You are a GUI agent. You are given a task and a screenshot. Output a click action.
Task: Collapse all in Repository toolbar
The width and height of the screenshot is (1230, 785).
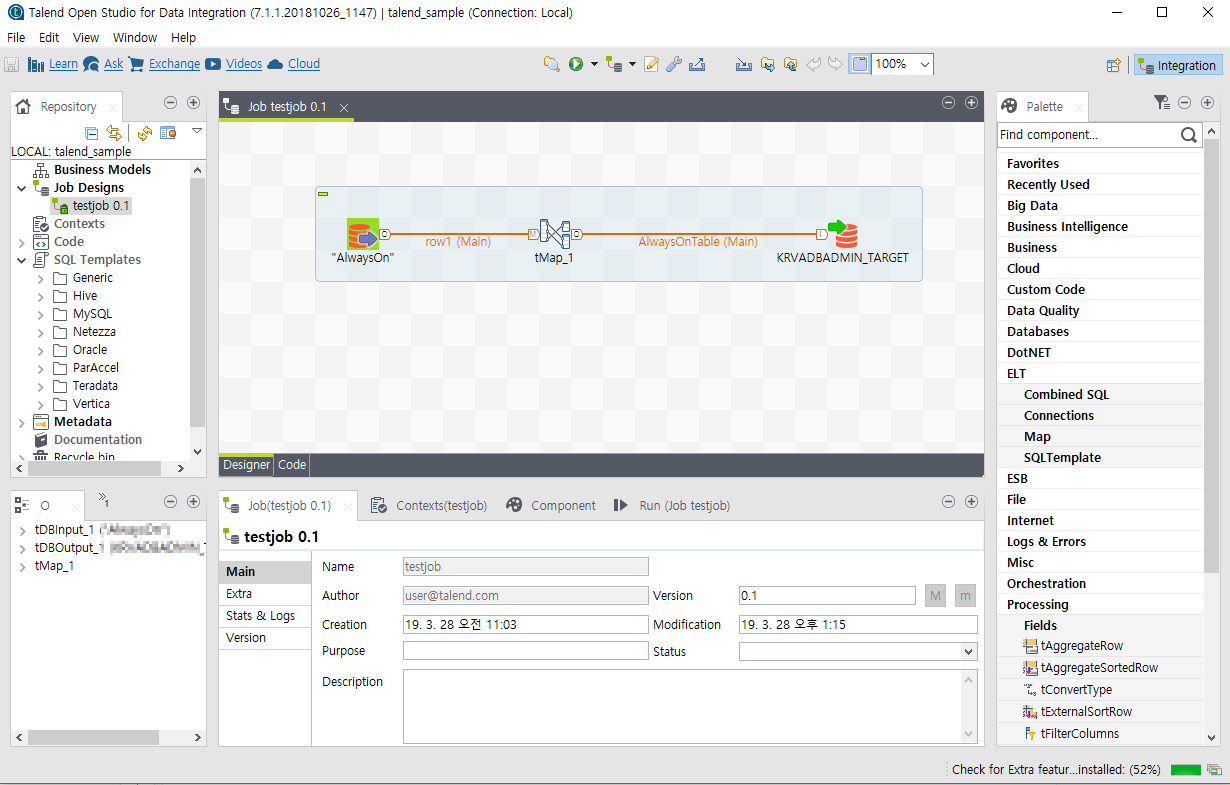click(91, 133)
